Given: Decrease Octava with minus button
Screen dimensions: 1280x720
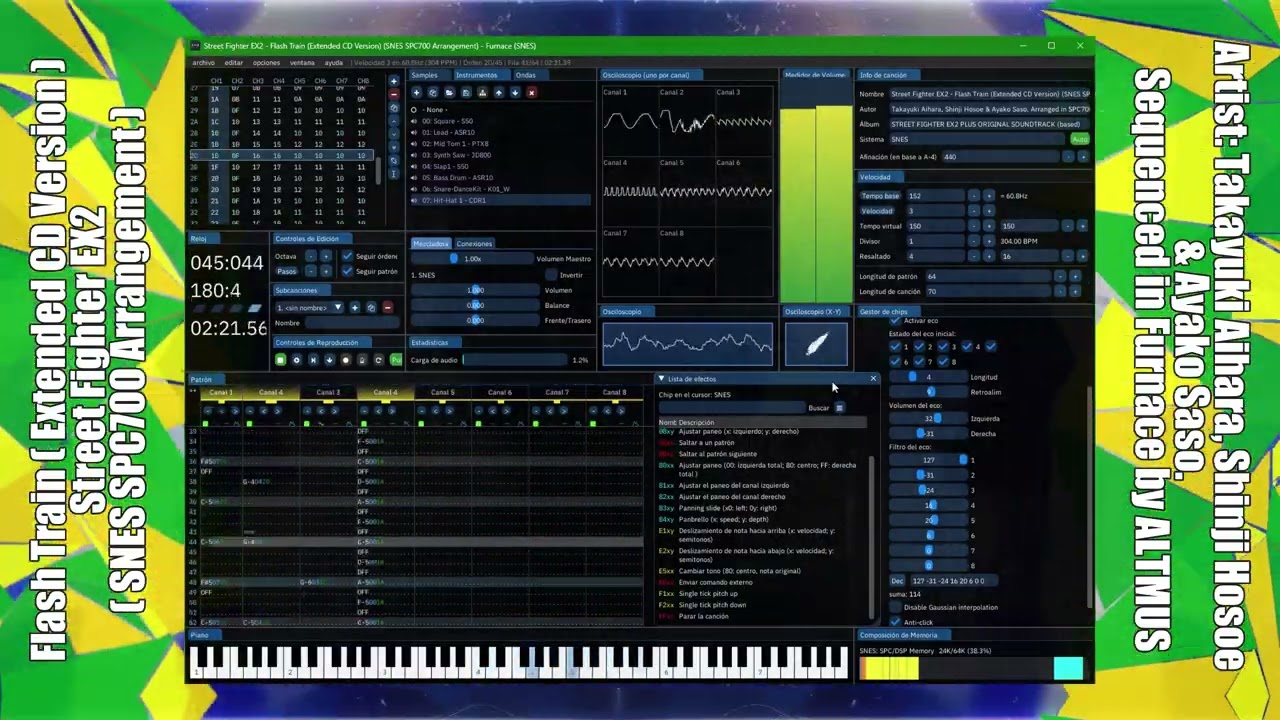Looking at the screenshot, I should (x=311, y=257).
